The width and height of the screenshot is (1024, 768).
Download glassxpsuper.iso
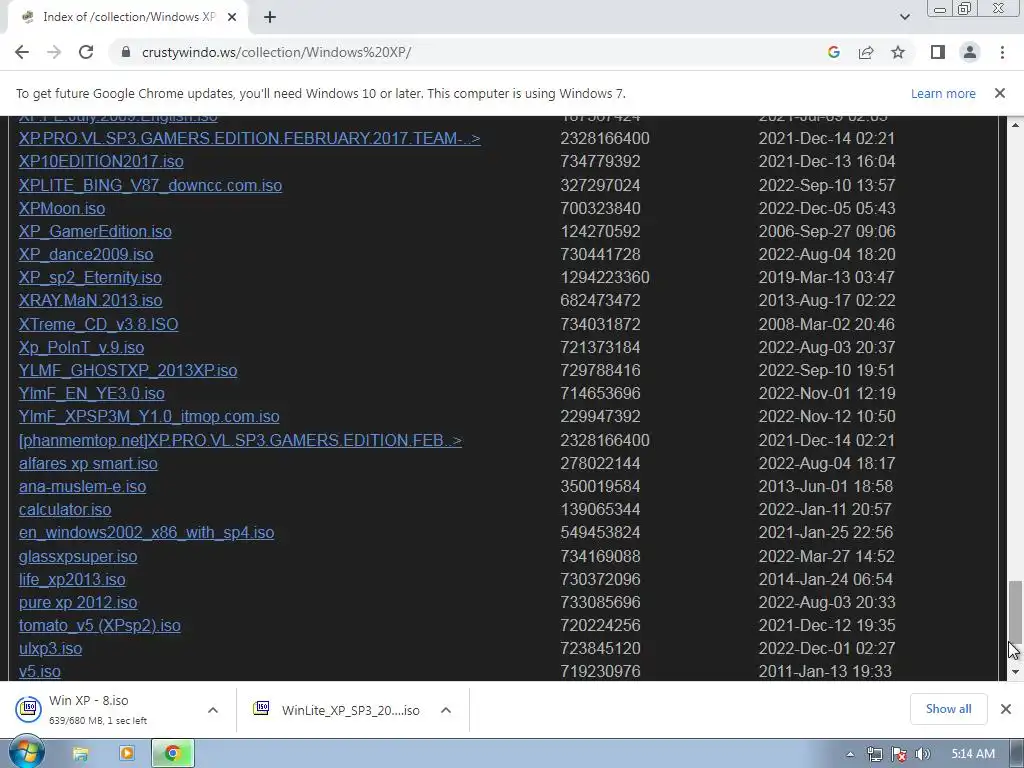[x=78, y=556]
